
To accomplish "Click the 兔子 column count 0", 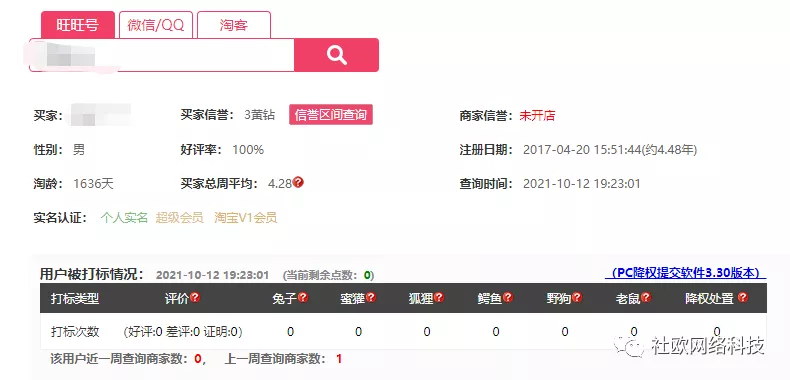I will coord(290,332).
